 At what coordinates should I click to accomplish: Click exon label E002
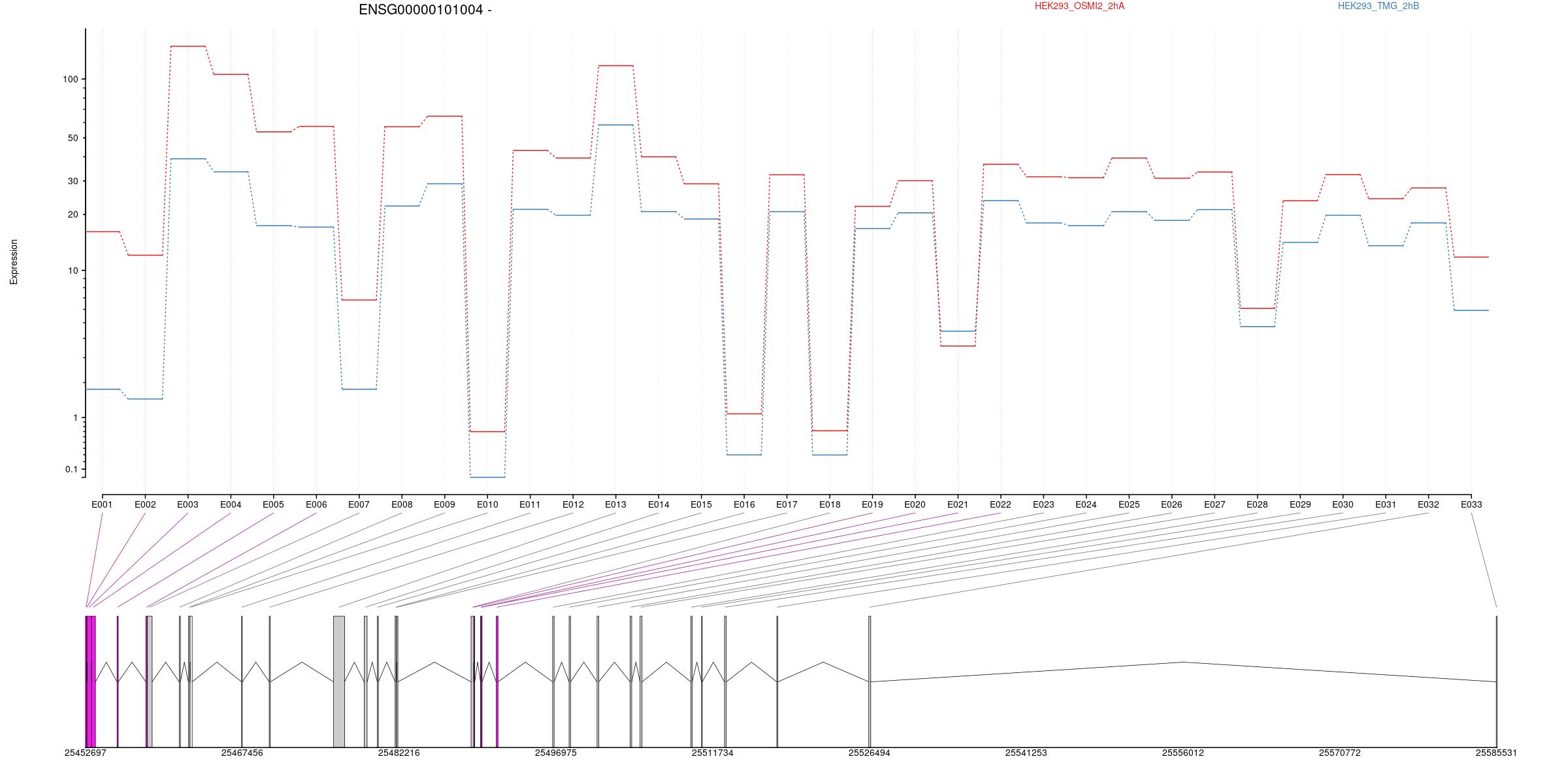[145, 504]
